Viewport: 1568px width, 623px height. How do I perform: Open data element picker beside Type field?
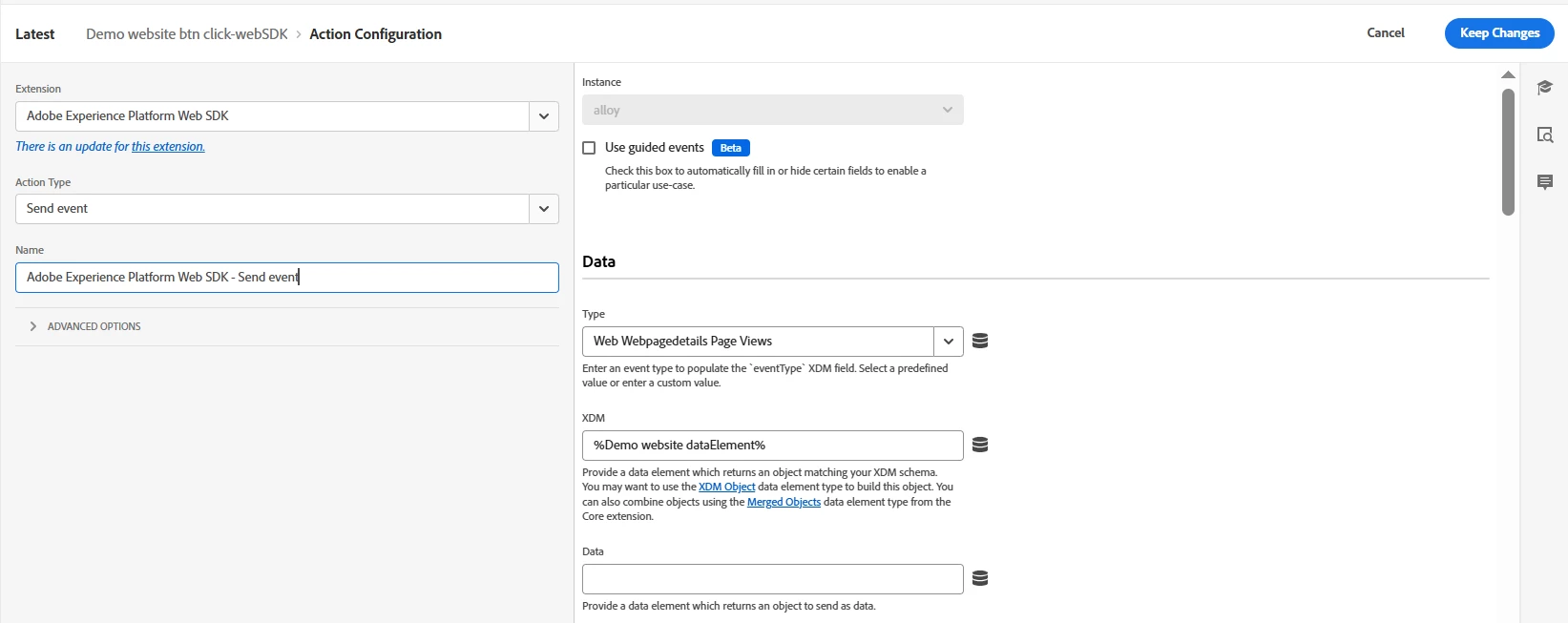[x=979, y=341]
